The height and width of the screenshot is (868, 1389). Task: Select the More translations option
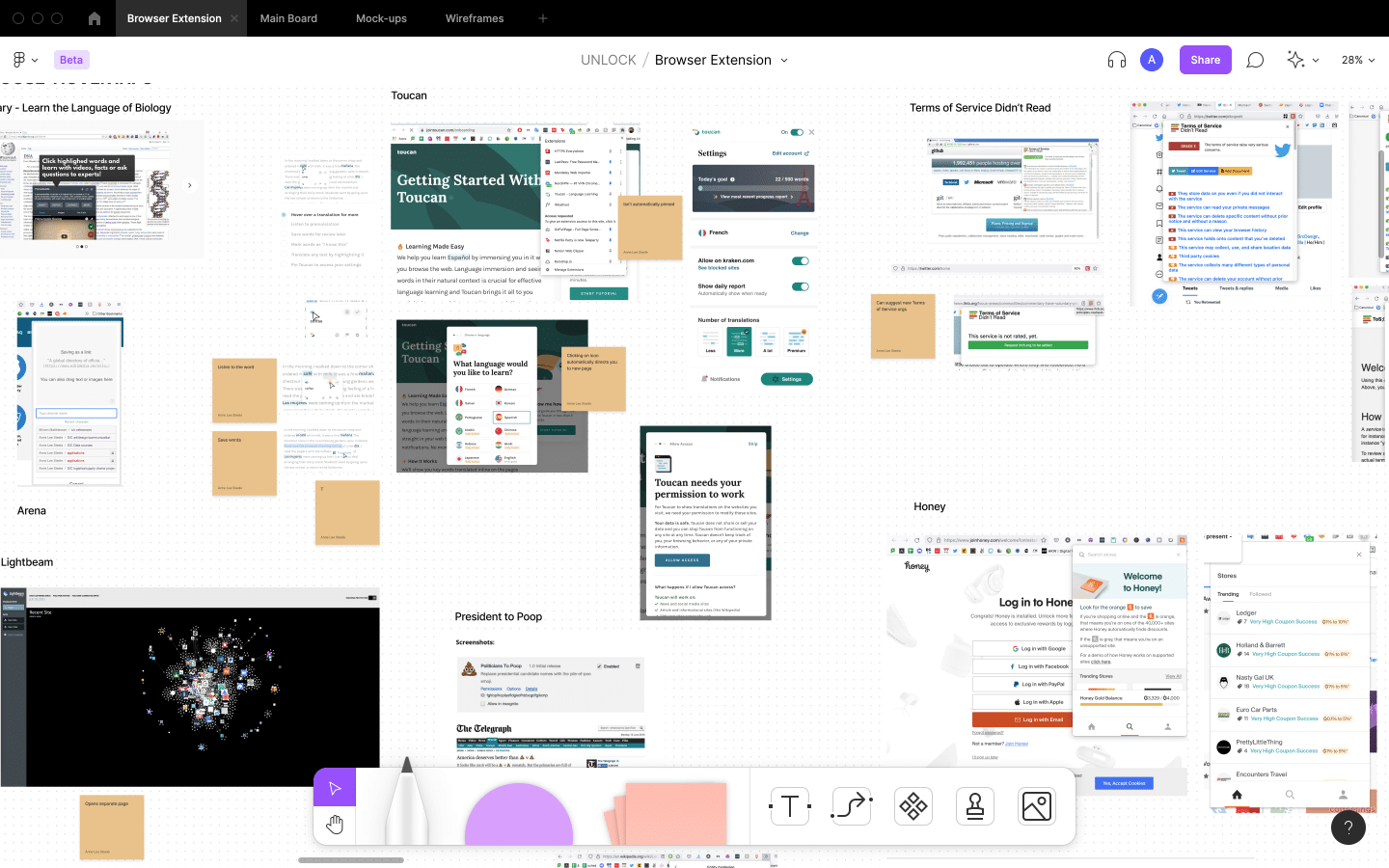[739, 341]
